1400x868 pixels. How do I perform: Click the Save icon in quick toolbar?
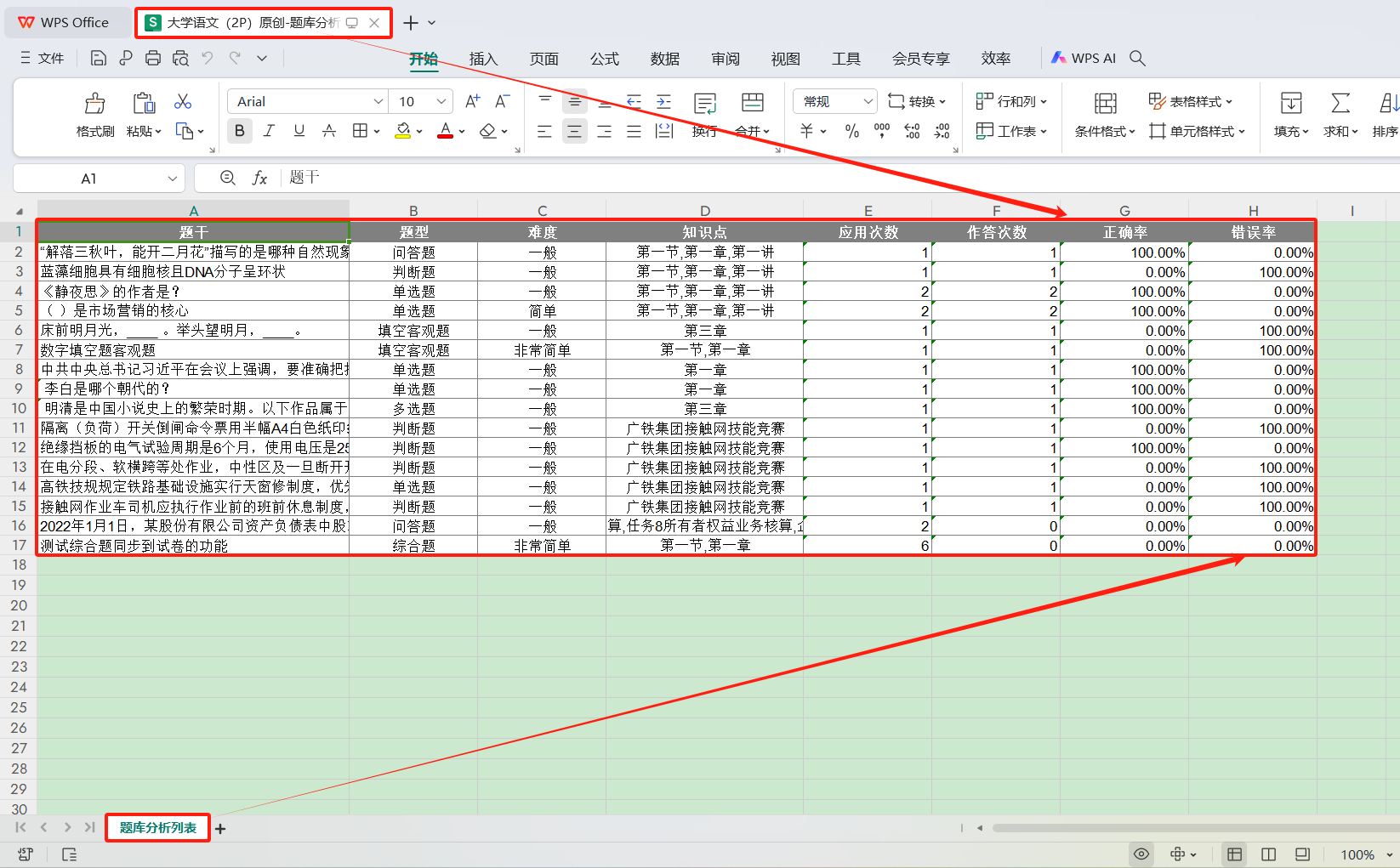[x=99, y=58]
